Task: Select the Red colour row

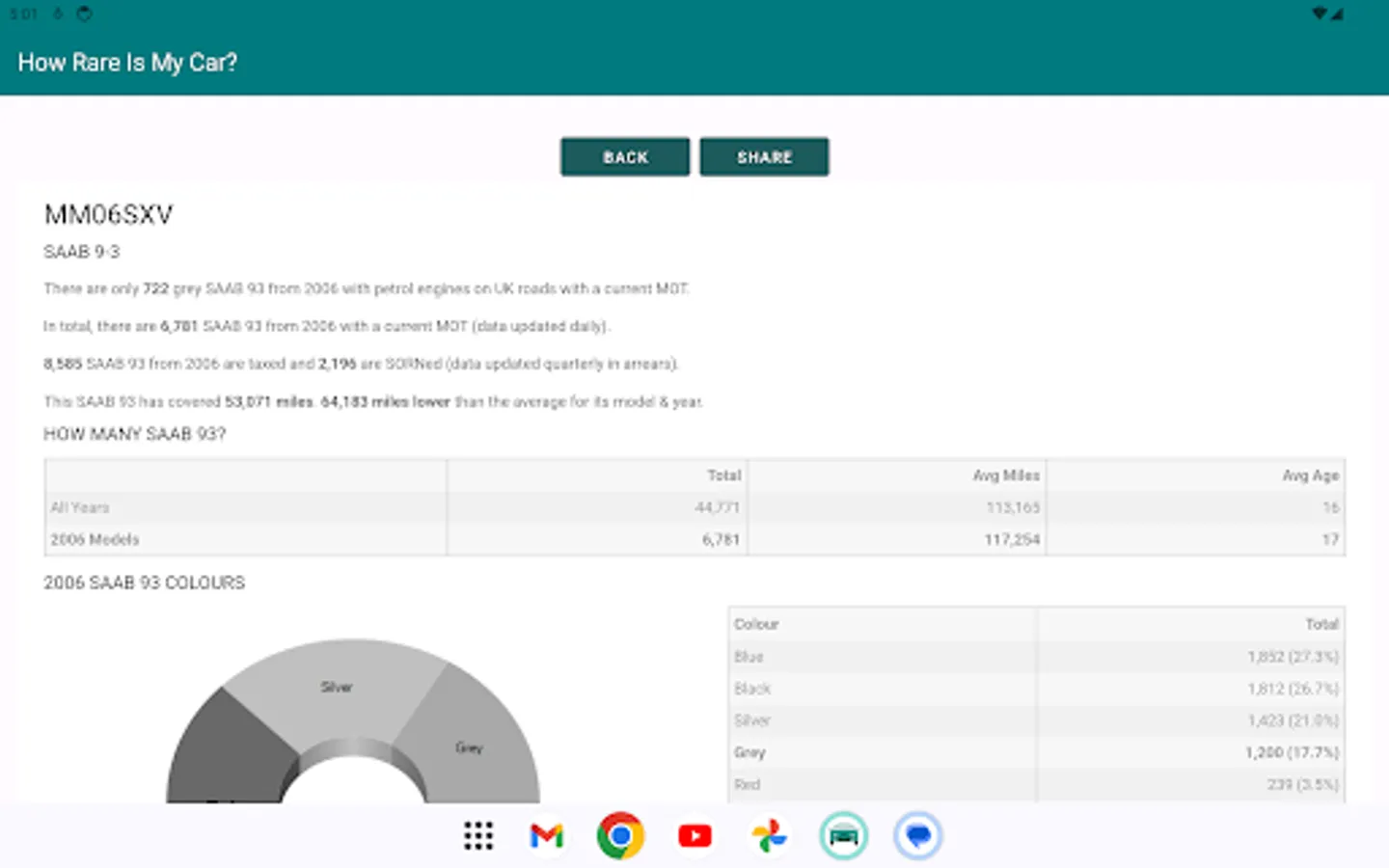Action: 1035,784
